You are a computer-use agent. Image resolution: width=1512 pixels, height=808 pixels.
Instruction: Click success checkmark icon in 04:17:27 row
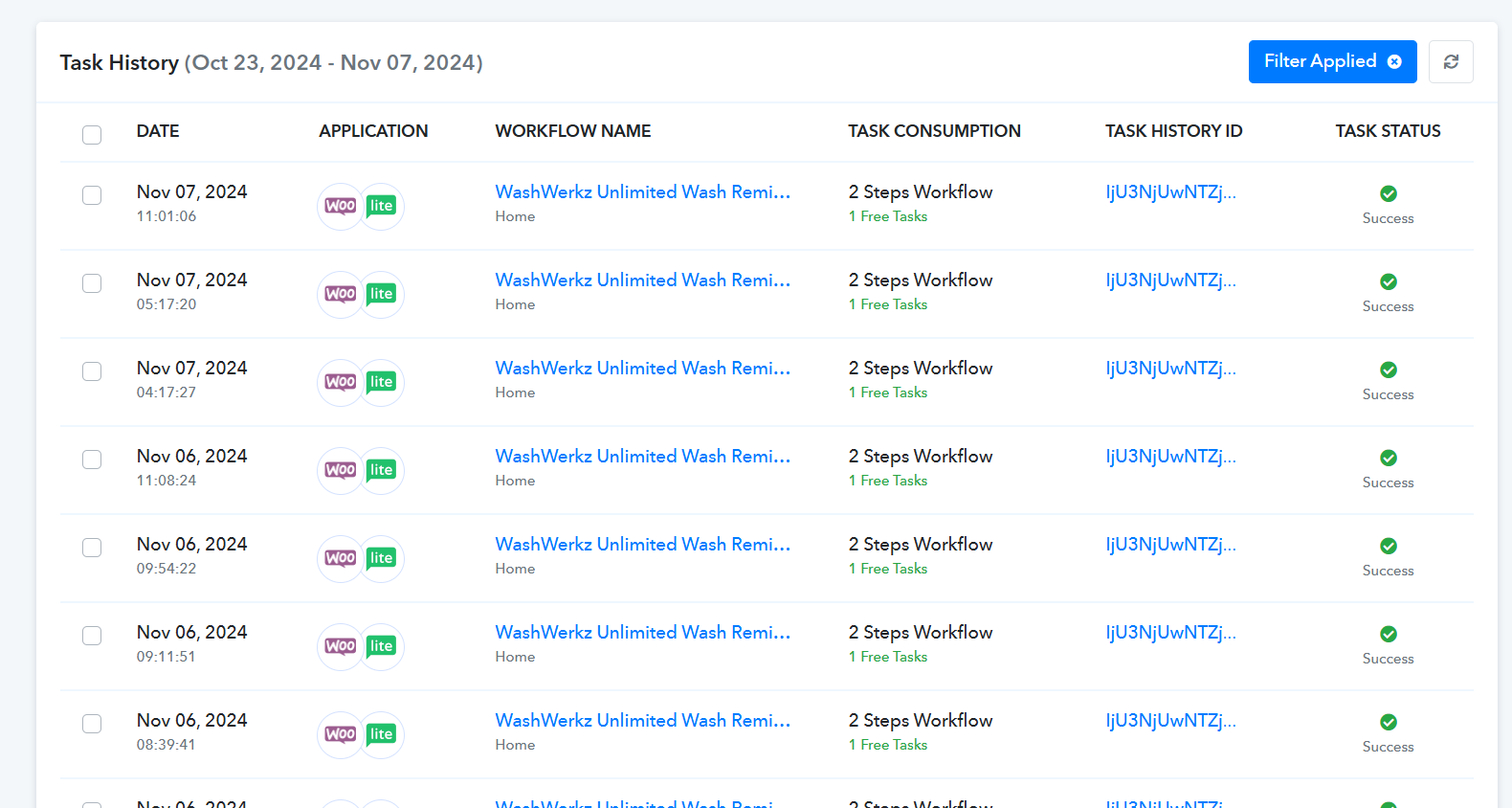1389,370
